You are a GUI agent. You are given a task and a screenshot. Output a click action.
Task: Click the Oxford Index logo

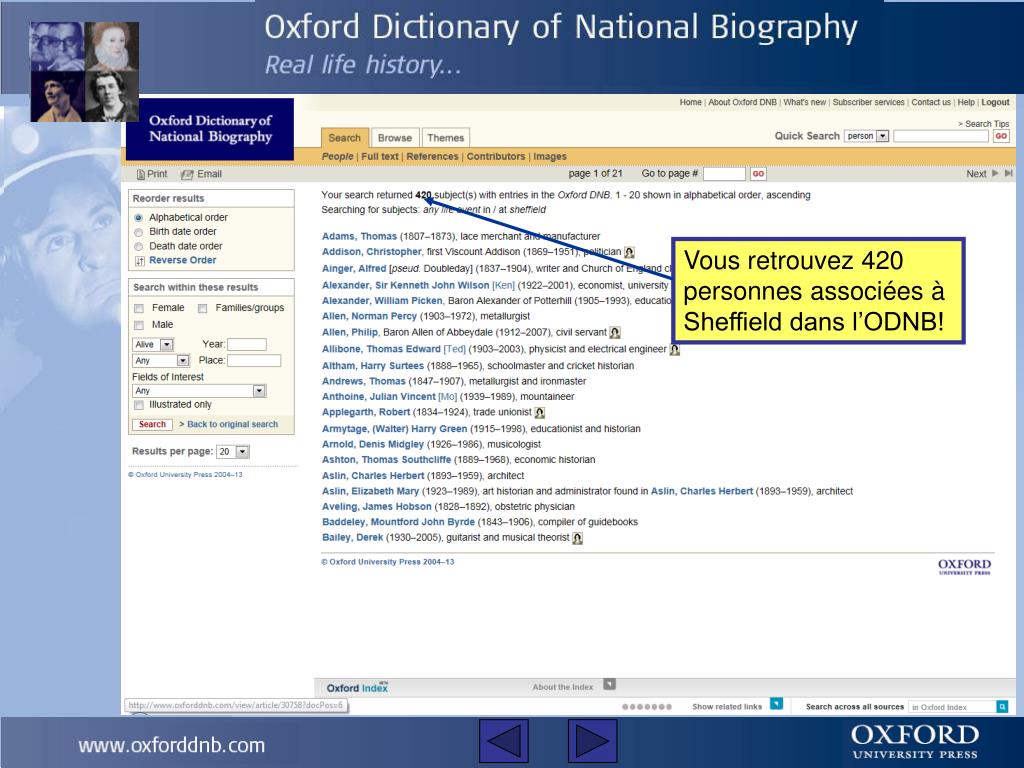(x=357, y=688)
